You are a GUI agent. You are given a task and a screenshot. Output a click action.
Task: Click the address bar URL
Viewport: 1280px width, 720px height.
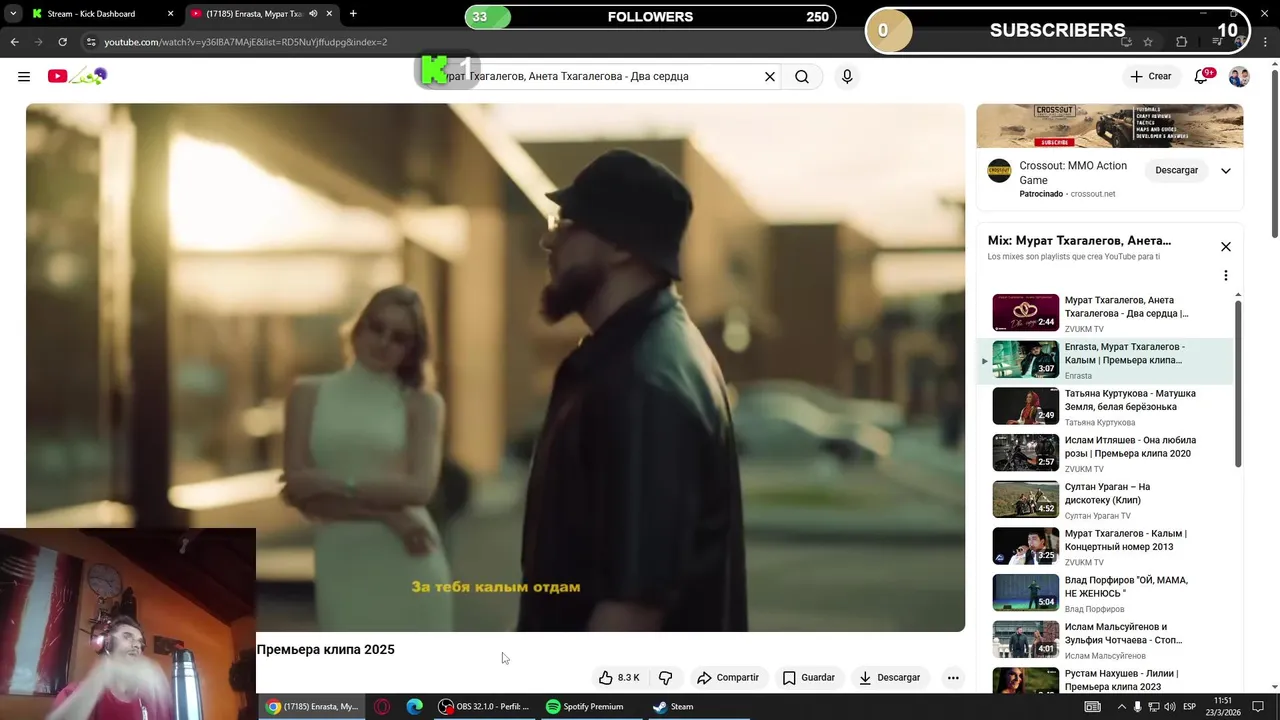pyautogui.click(x=246, y=42)
